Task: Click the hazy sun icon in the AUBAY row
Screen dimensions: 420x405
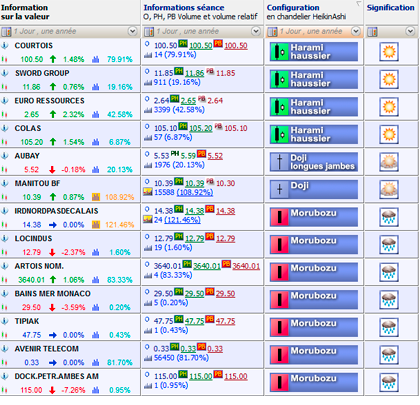Action: tap(389, 162)
